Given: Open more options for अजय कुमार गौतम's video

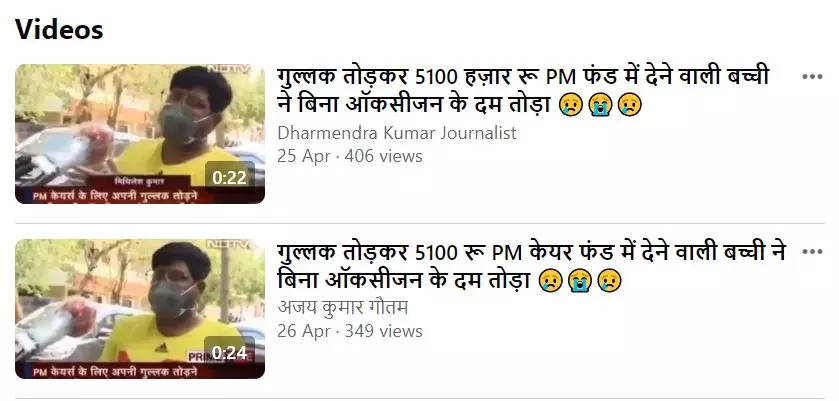Looking at the screenshot, I should [812, 251].
